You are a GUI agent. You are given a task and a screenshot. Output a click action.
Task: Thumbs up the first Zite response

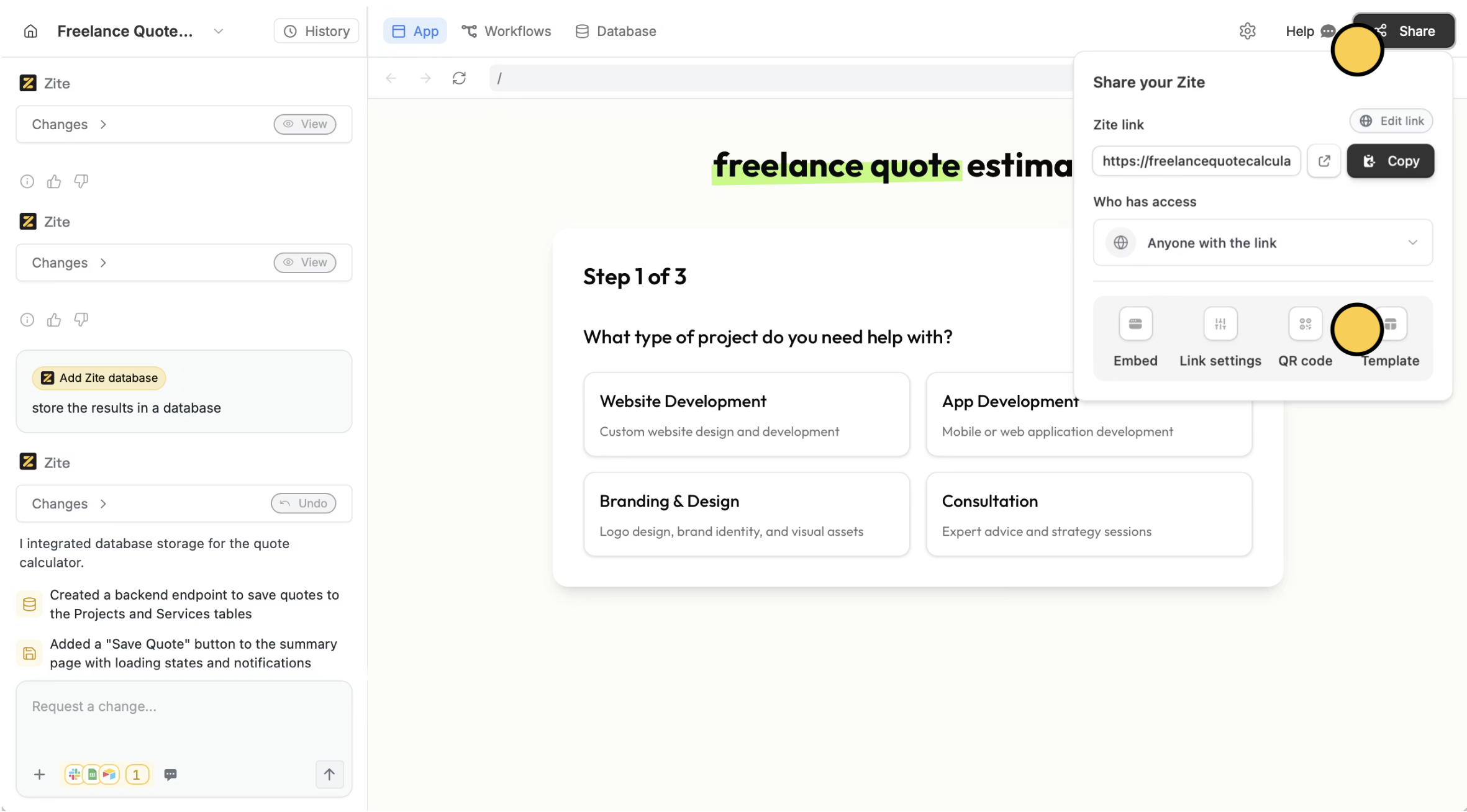point(54,181)
